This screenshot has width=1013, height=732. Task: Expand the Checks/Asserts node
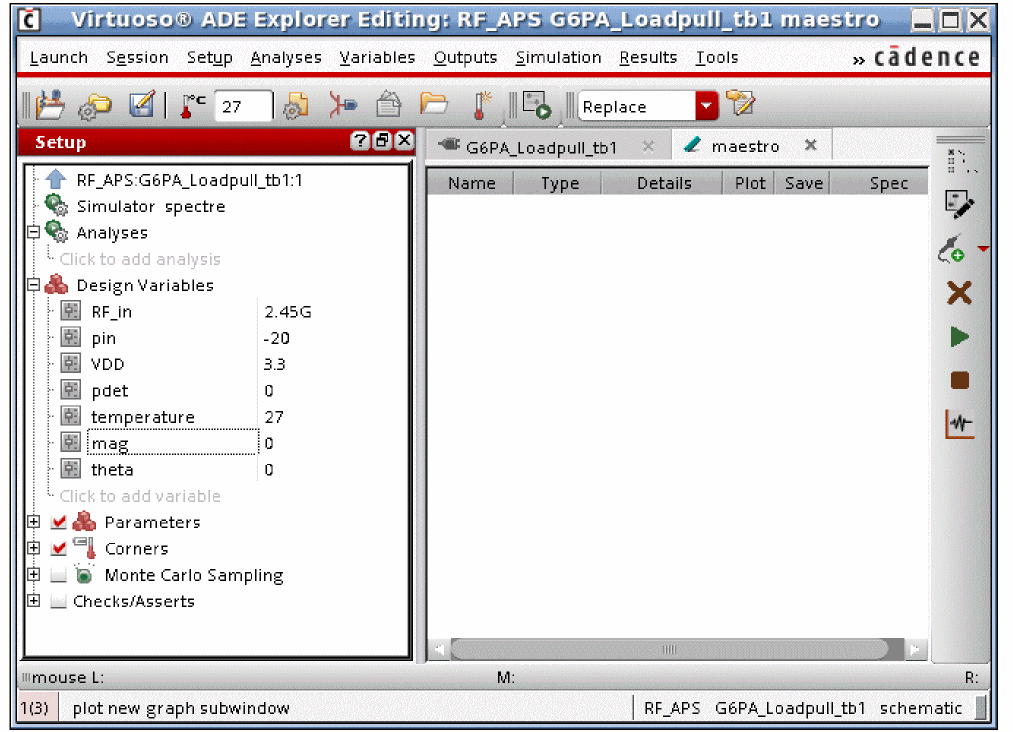[x=34, y=601]
